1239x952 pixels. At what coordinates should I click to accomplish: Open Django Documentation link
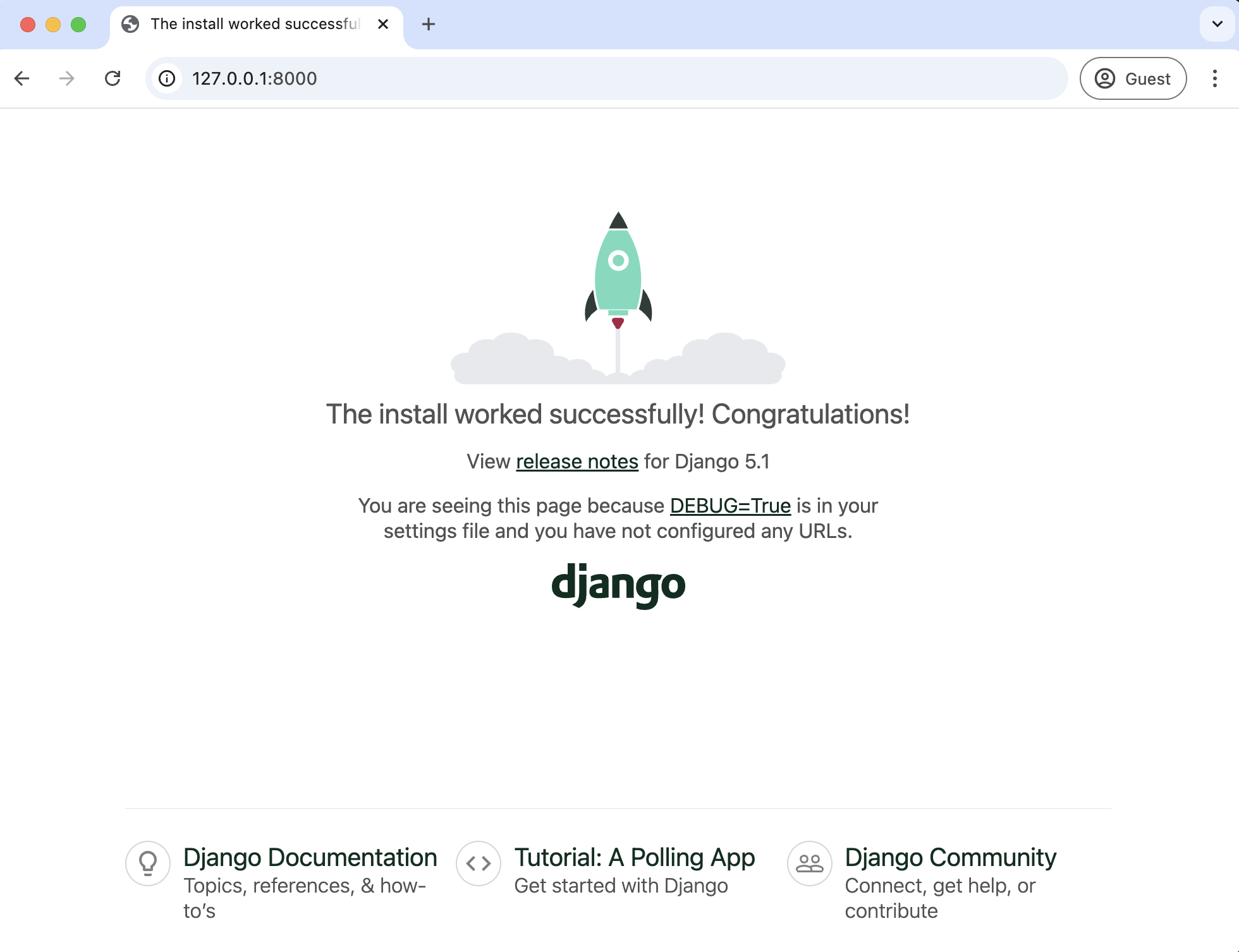coord(310,857)
